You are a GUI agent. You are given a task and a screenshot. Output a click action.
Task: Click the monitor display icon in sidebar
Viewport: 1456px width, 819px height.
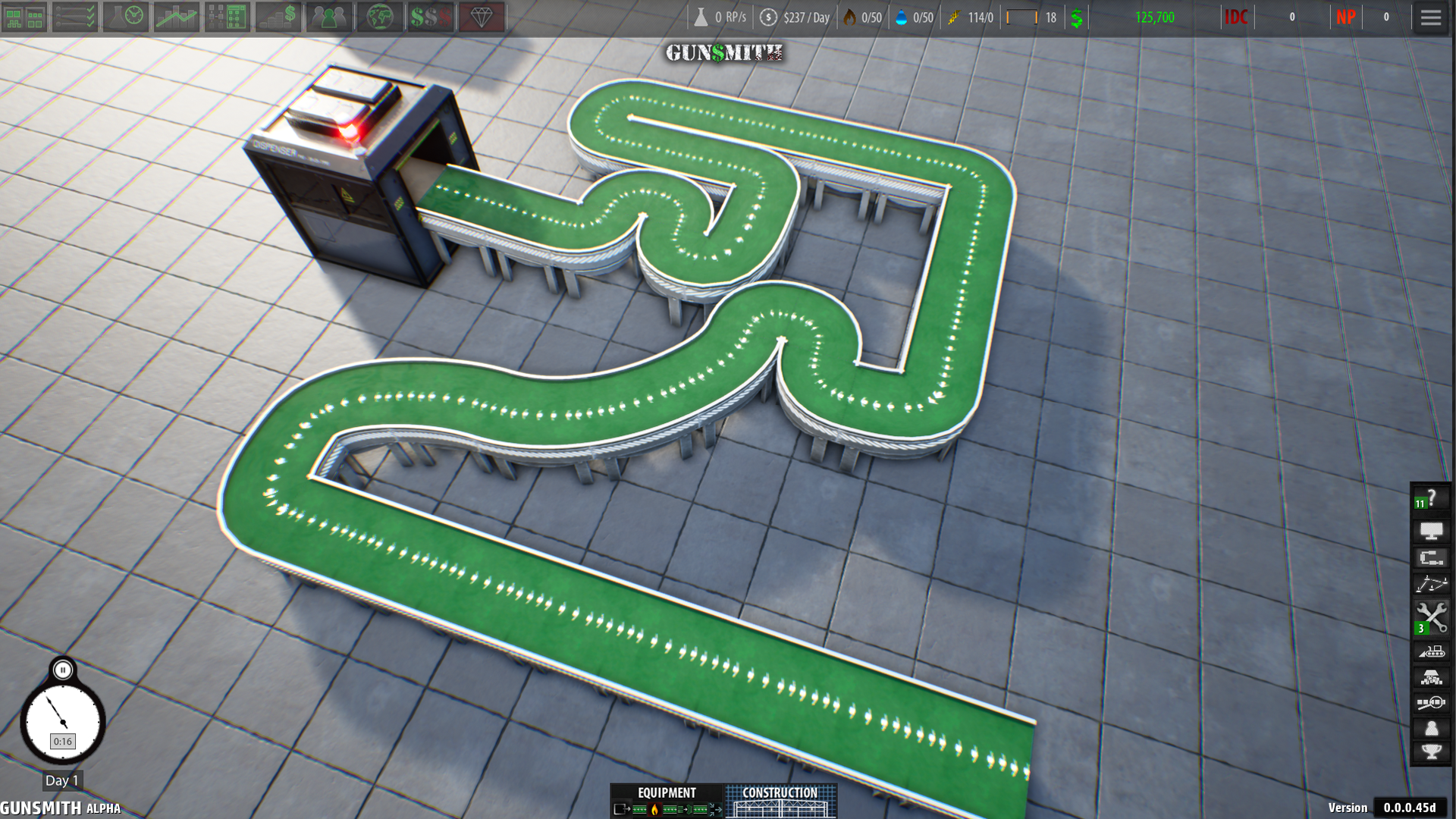1430,531
